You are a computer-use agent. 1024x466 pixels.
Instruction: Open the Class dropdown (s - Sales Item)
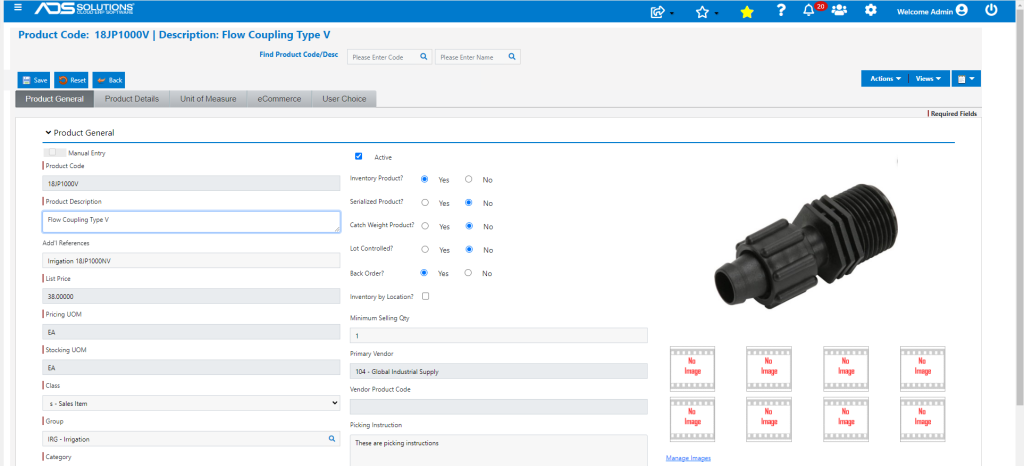click(191, 403)
